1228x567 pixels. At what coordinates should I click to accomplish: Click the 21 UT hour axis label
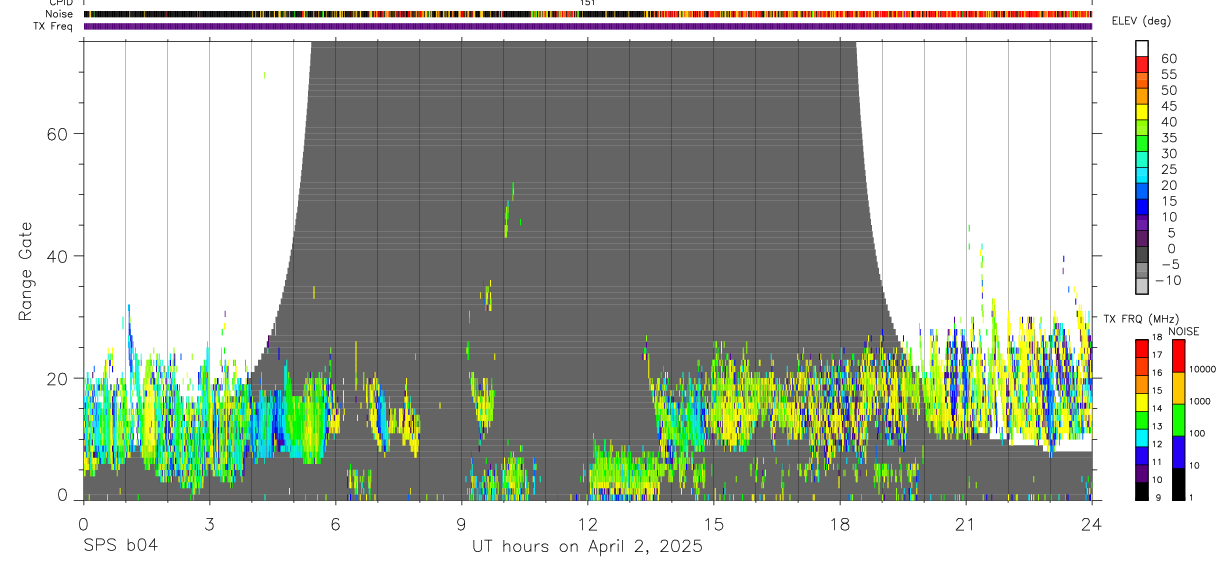[x=966, y=524]
